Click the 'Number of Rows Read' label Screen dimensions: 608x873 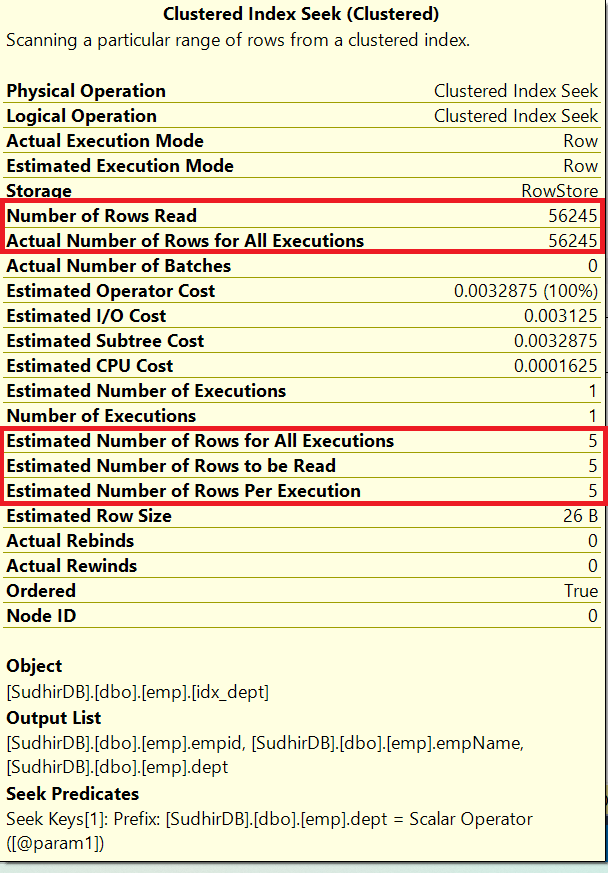[101, 216]
